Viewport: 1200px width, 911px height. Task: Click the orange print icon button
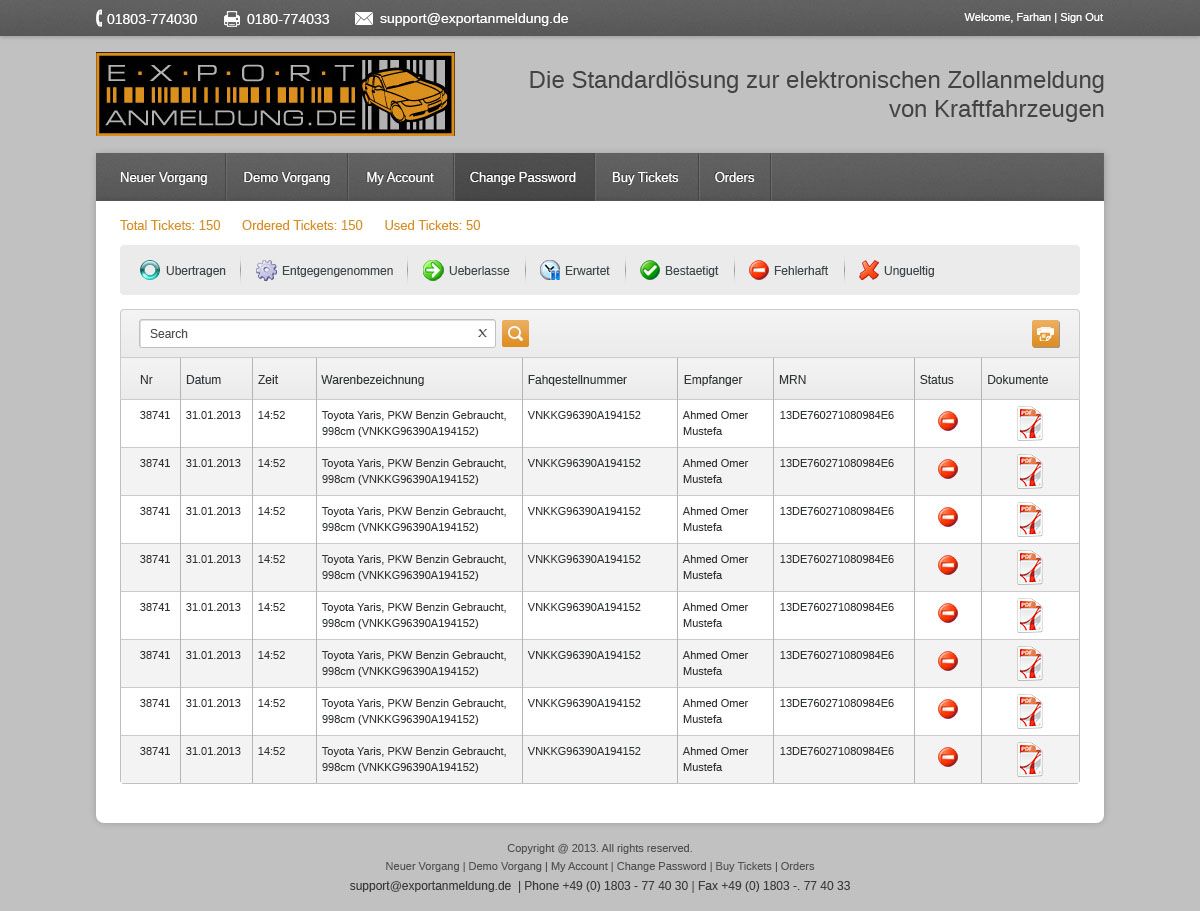(1045, 334)
